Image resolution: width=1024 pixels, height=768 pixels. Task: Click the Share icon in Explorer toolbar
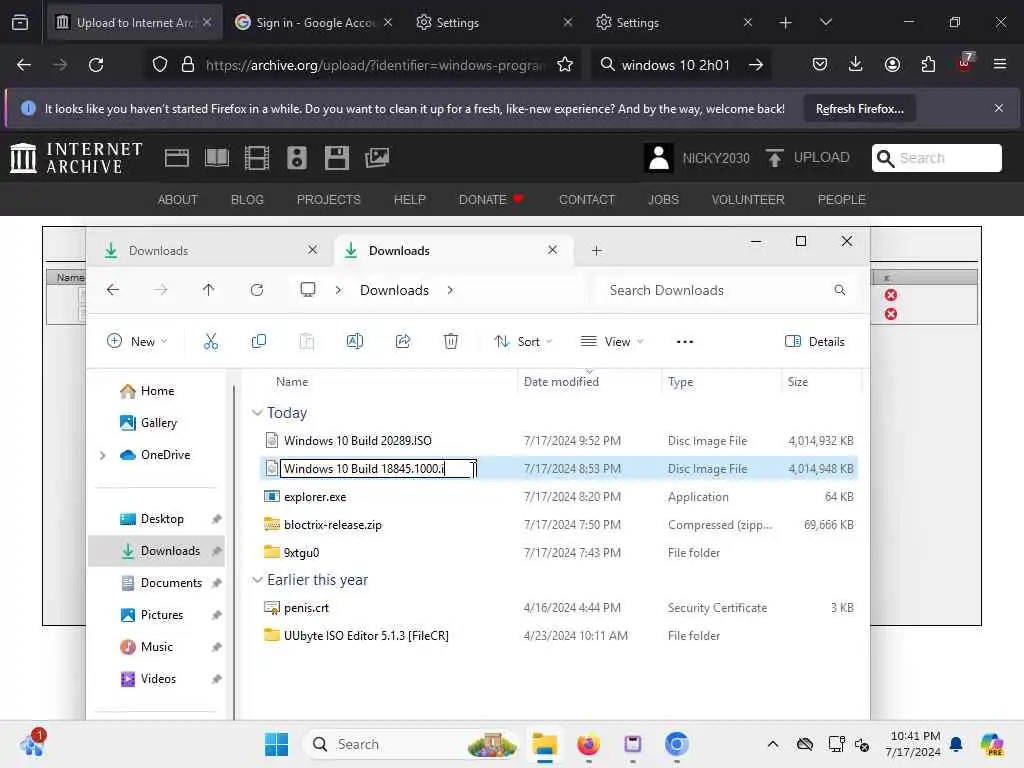coord(403,341)
